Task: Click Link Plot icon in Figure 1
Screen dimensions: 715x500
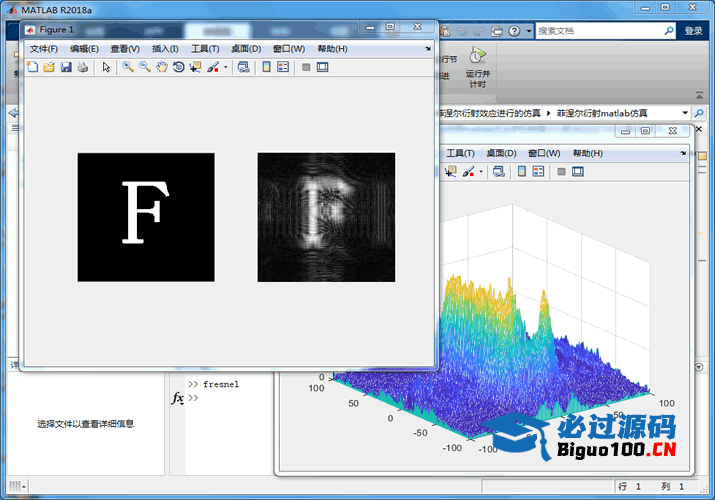Action: pos(244,67)
